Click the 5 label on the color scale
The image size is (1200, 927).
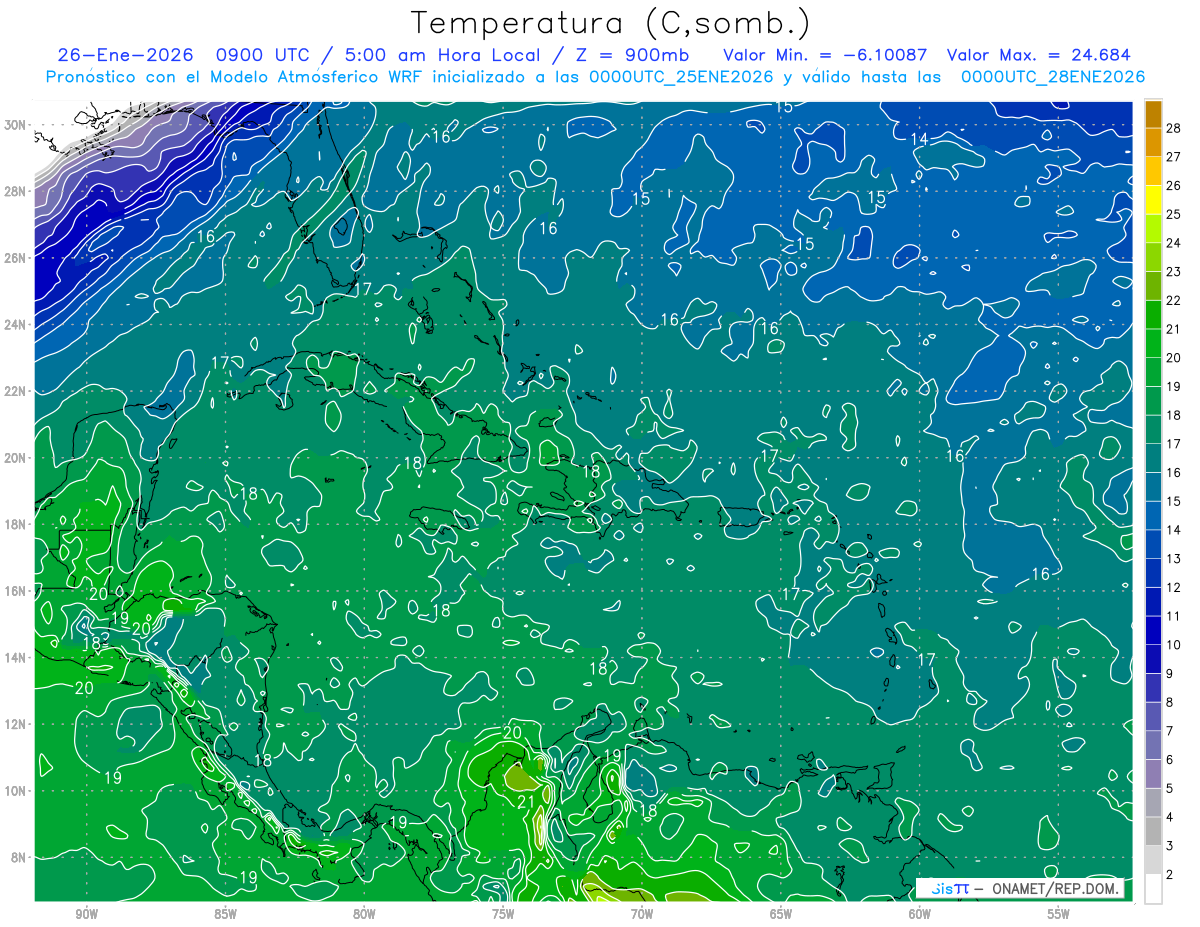pyautogui.click(x=1170, y=789)
